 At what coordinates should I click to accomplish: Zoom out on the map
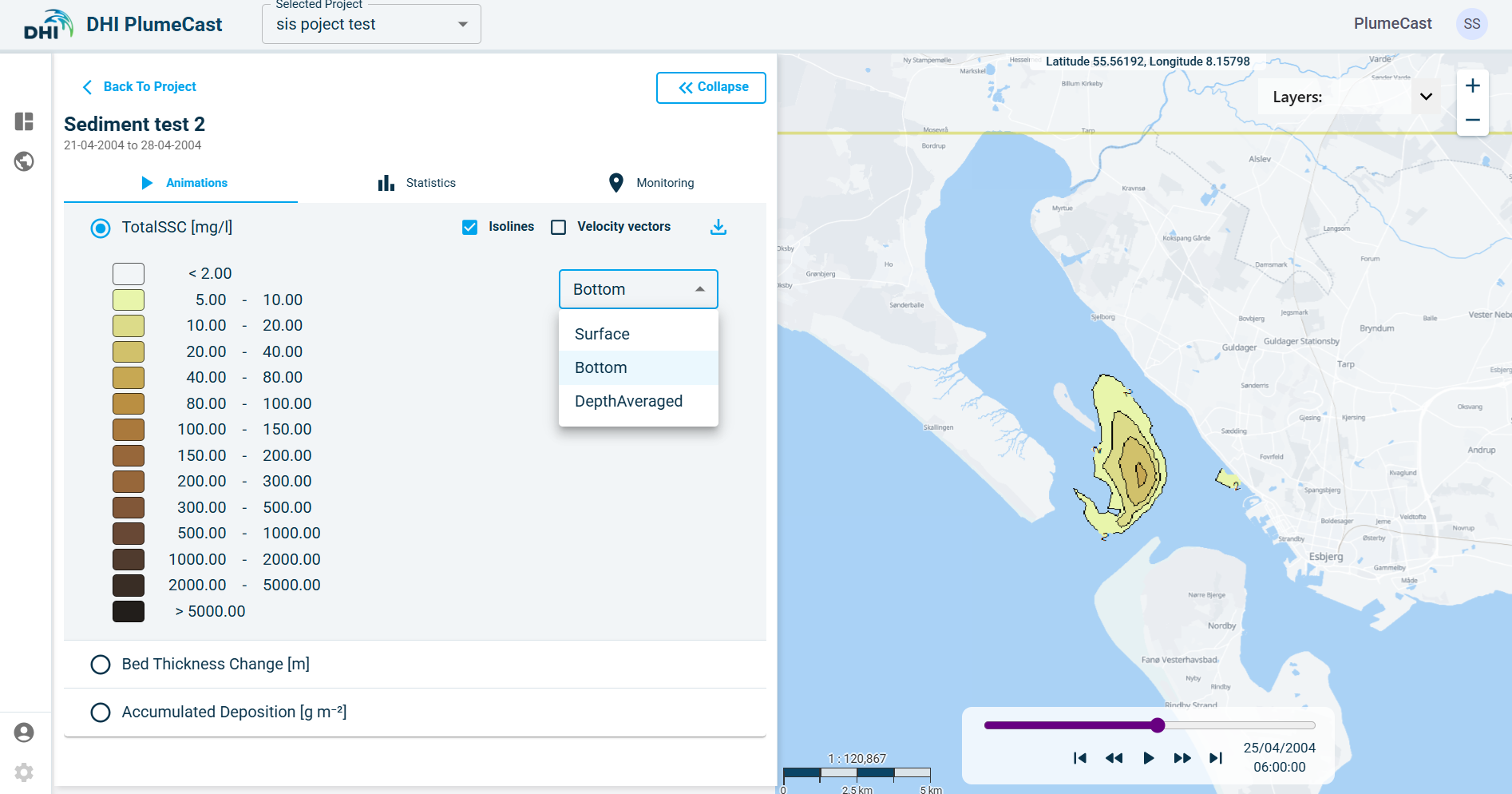point(1473,120)
